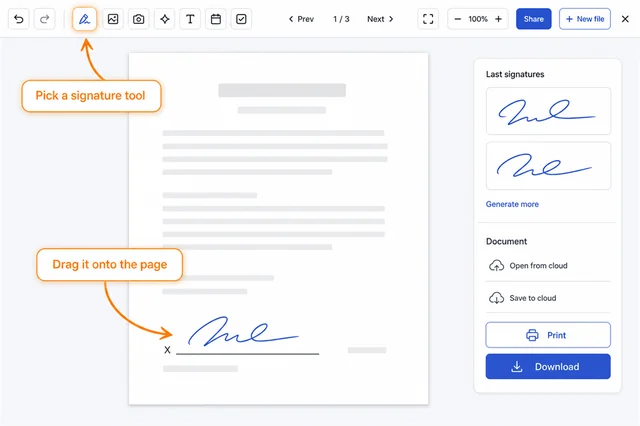The width and height of the screenshot is (640, 426).
Task: Click the Document section heading
Action: (507, 241)
